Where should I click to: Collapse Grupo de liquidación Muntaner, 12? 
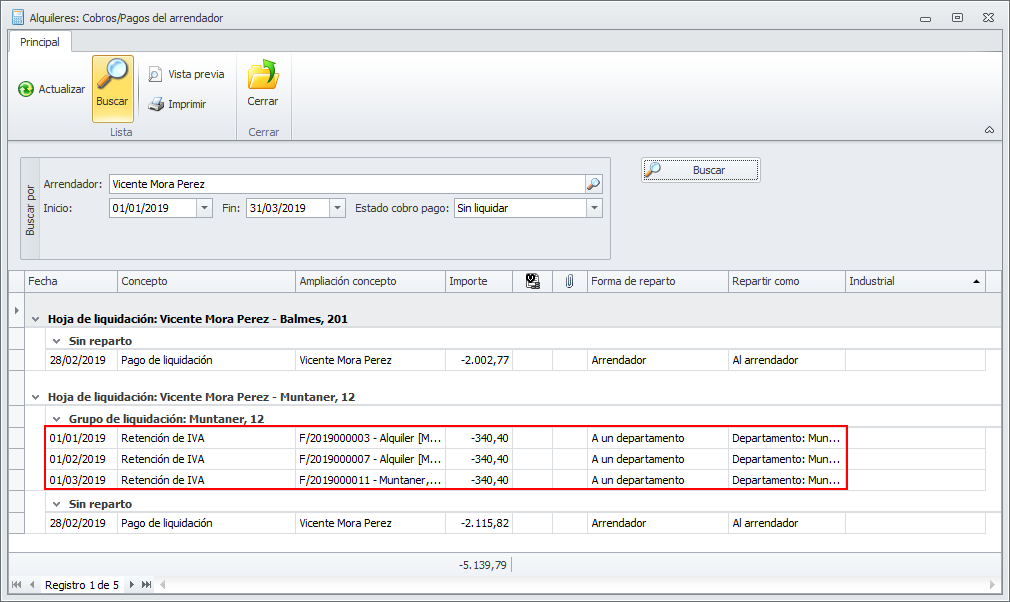coord(57,419)
